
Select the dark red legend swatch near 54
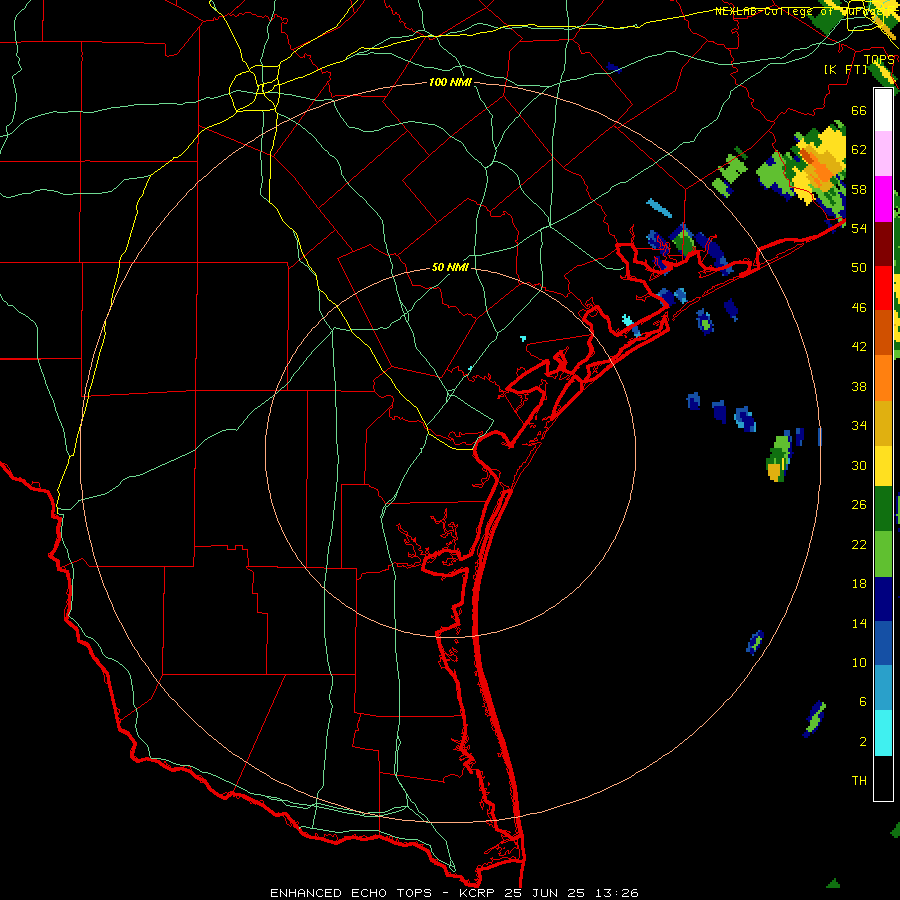click(x=883, y=245)
